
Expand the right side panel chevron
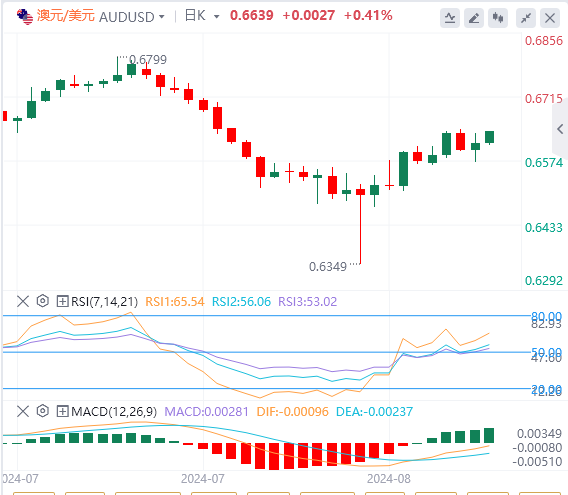click(x=560, y=129)
